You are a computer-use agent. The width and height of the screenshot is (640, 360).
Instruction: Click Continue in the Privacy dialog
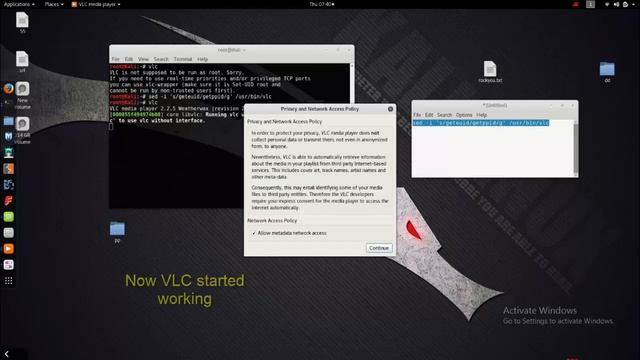coord(379,248)
